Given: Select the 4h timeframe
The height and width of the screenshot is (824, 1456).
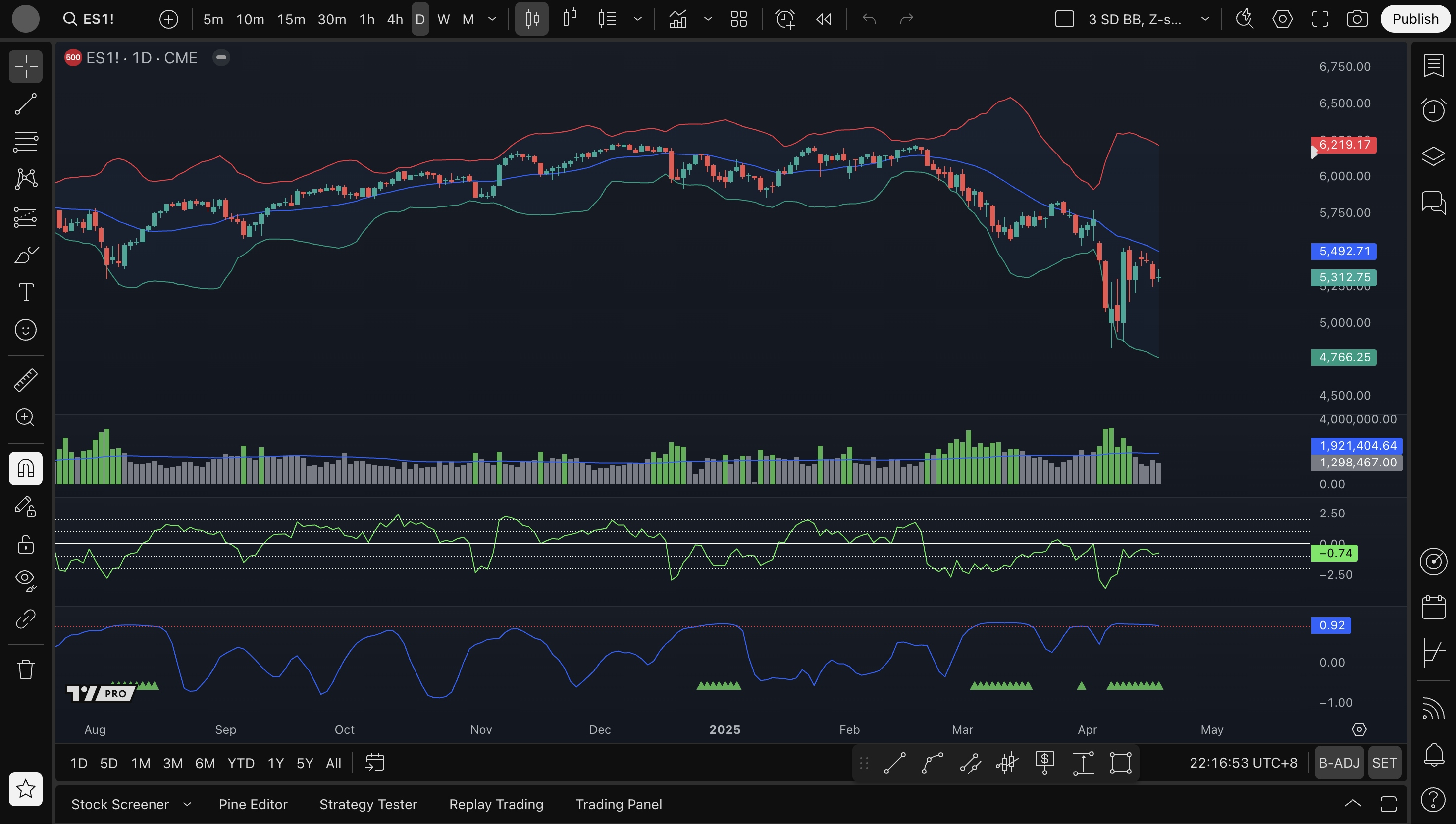Looking at the screenshot, I should tap(394, 19).
